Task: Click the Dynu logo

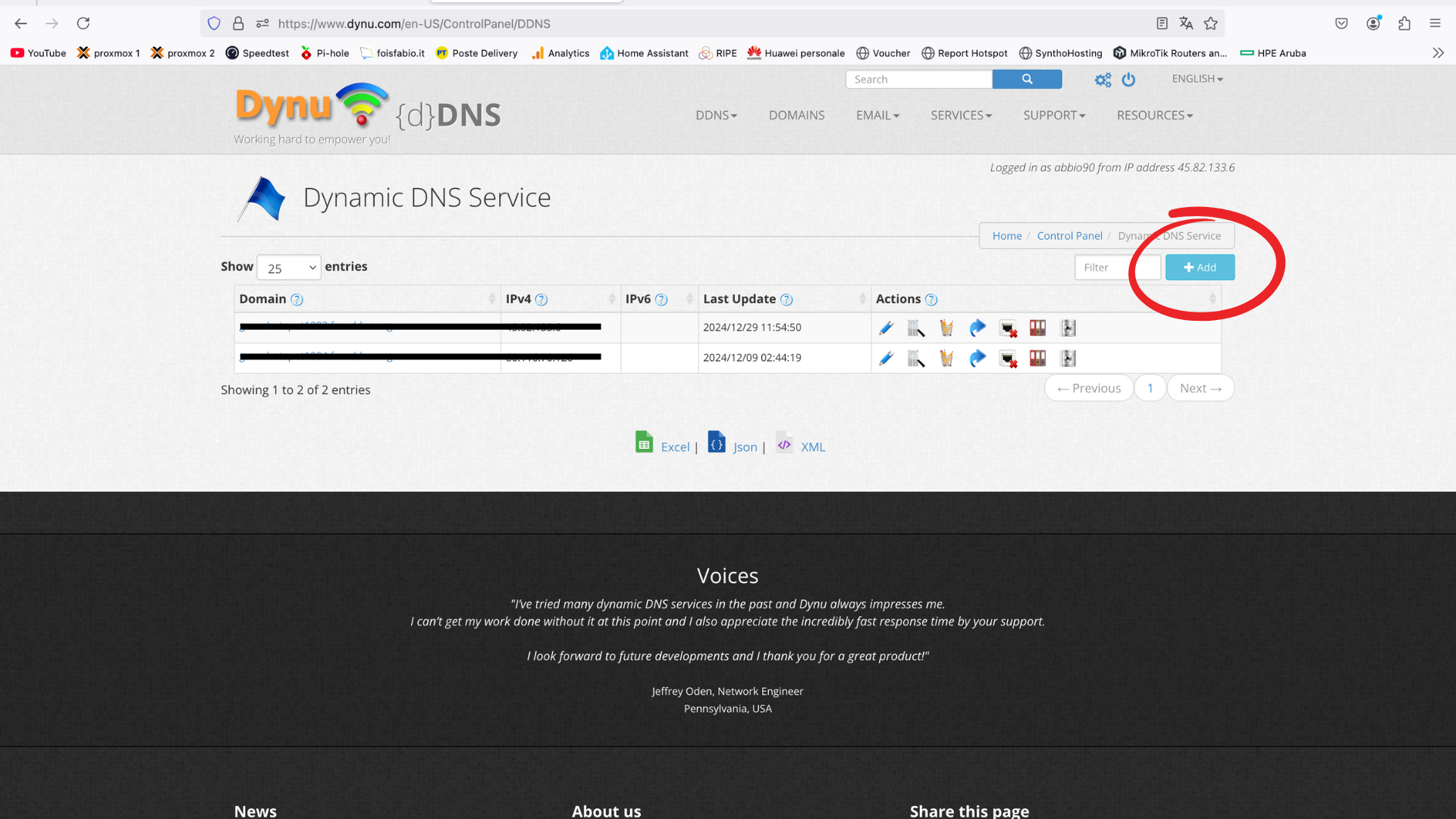Action: (311, 106)
